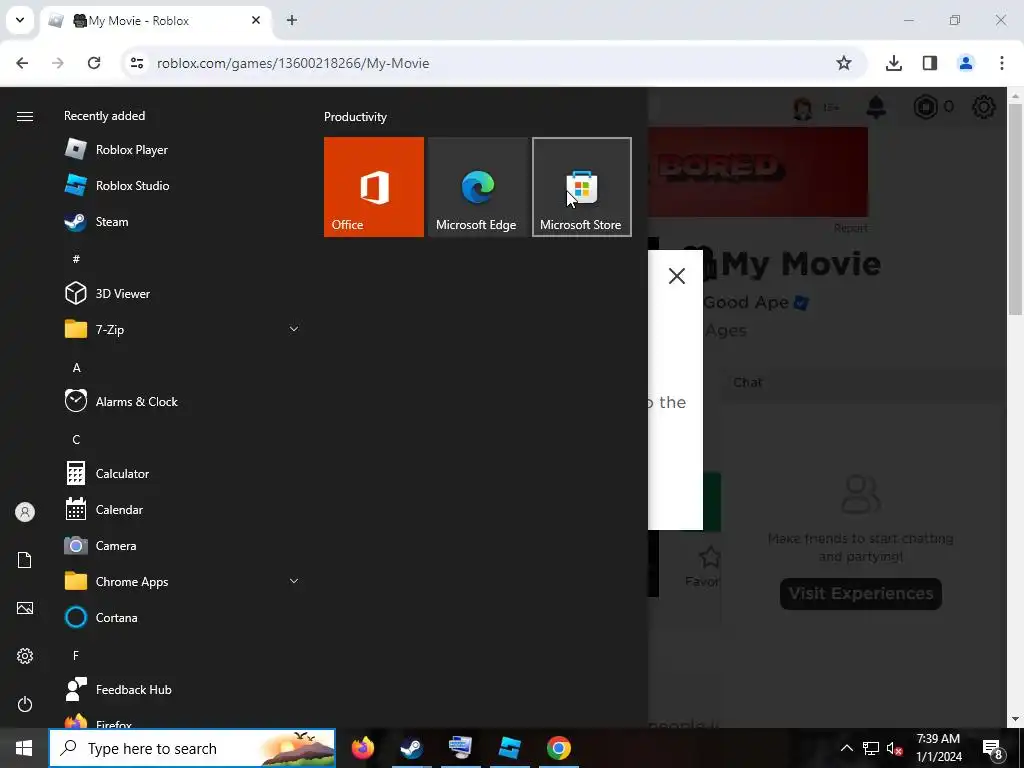Image resolution: width=1024 pixels, height=768 pixels.
Task: Click the muted volume tray icon
Action: pos(895,748)
